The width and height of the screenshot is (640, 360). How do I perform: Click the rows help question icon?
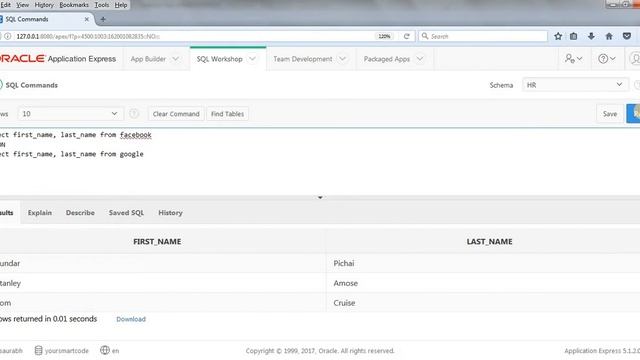point(134,114)
